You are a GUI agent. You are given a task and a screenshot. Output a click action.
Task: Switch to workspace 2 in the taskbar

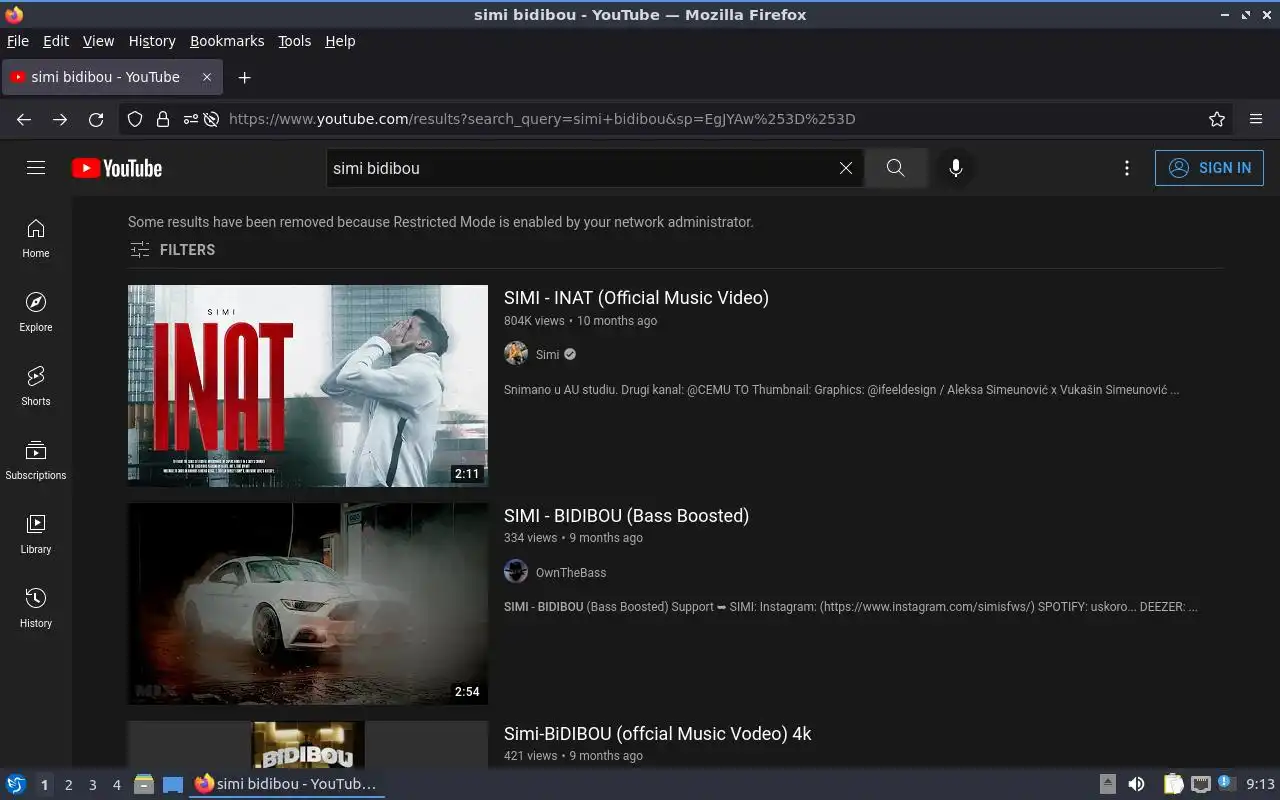(68, 785)
